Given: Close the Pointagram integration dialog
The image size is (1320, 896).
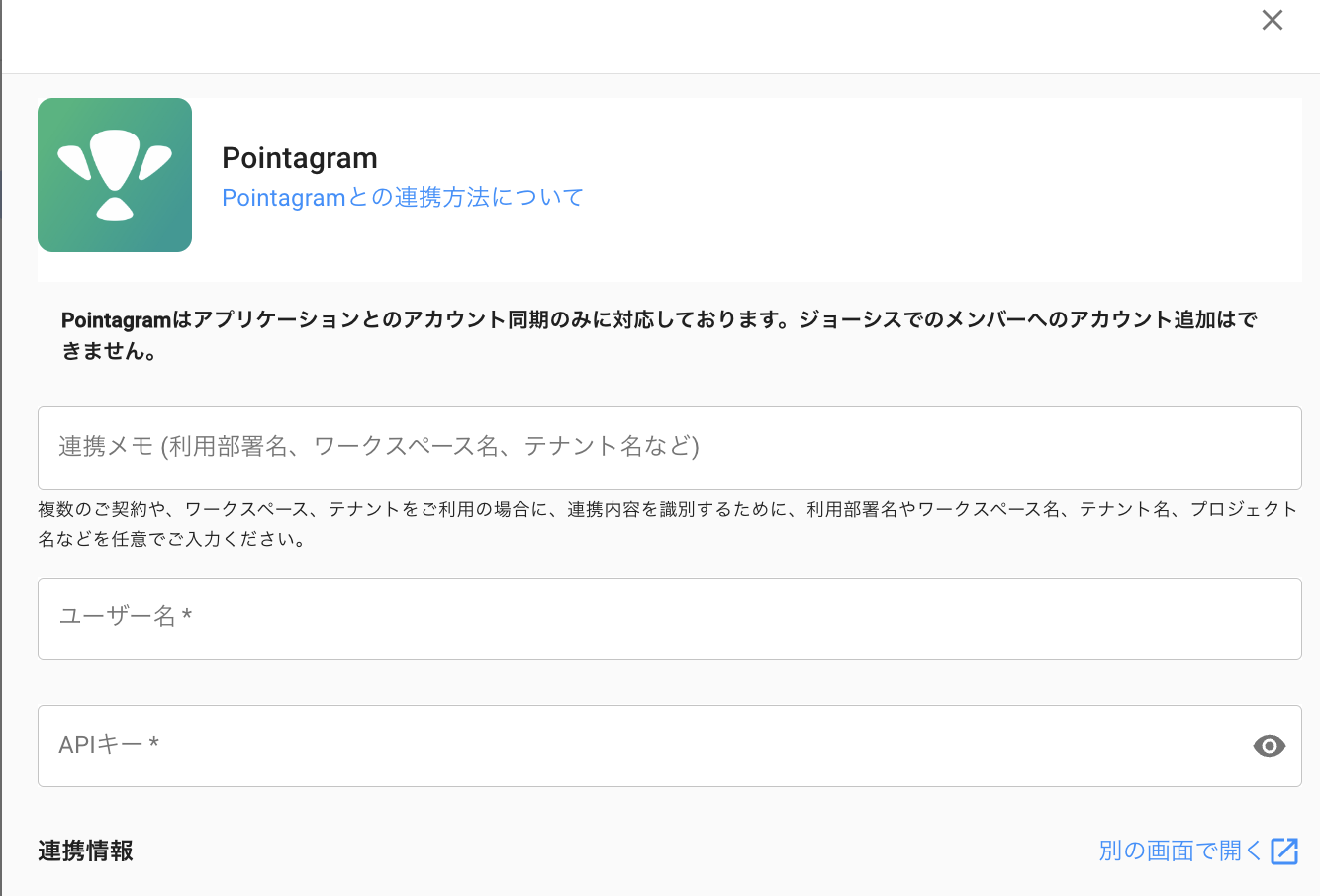Looking at the screenshot, I should coord(1272,21).
